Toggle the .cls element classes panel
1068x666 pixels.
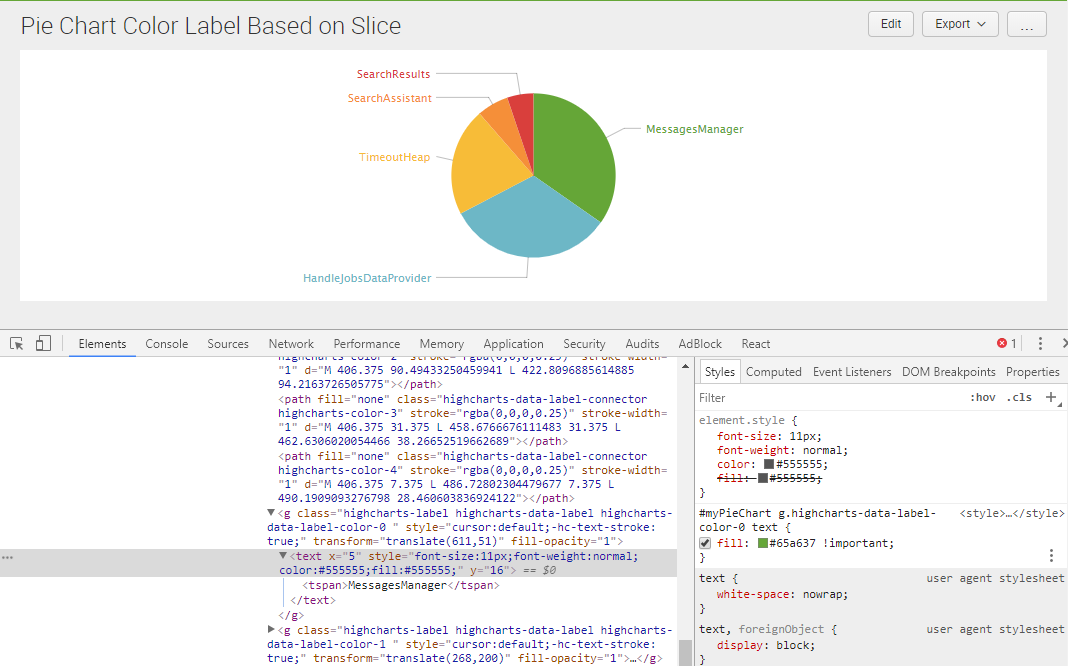tap(1020, 398)
